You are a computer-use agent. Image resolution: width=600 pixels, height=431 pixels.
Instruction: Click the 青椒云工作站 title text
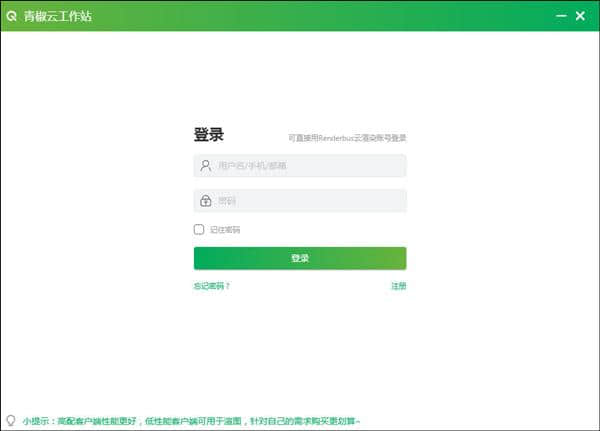pyautogui.click(x=58, y=16)
